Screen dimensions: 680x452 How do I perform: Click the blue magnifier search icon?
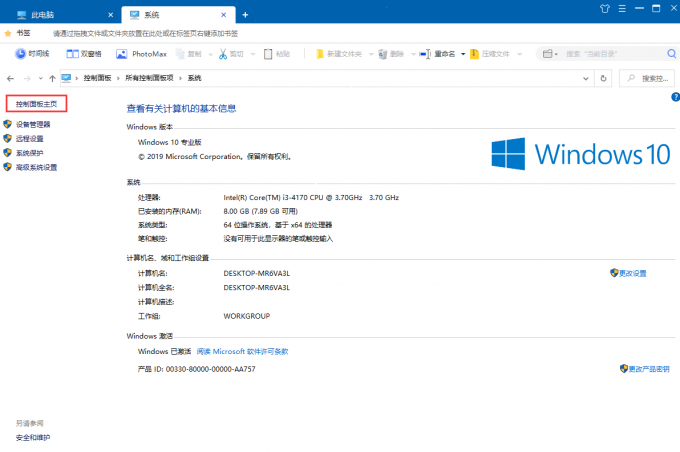pos(671,54)
